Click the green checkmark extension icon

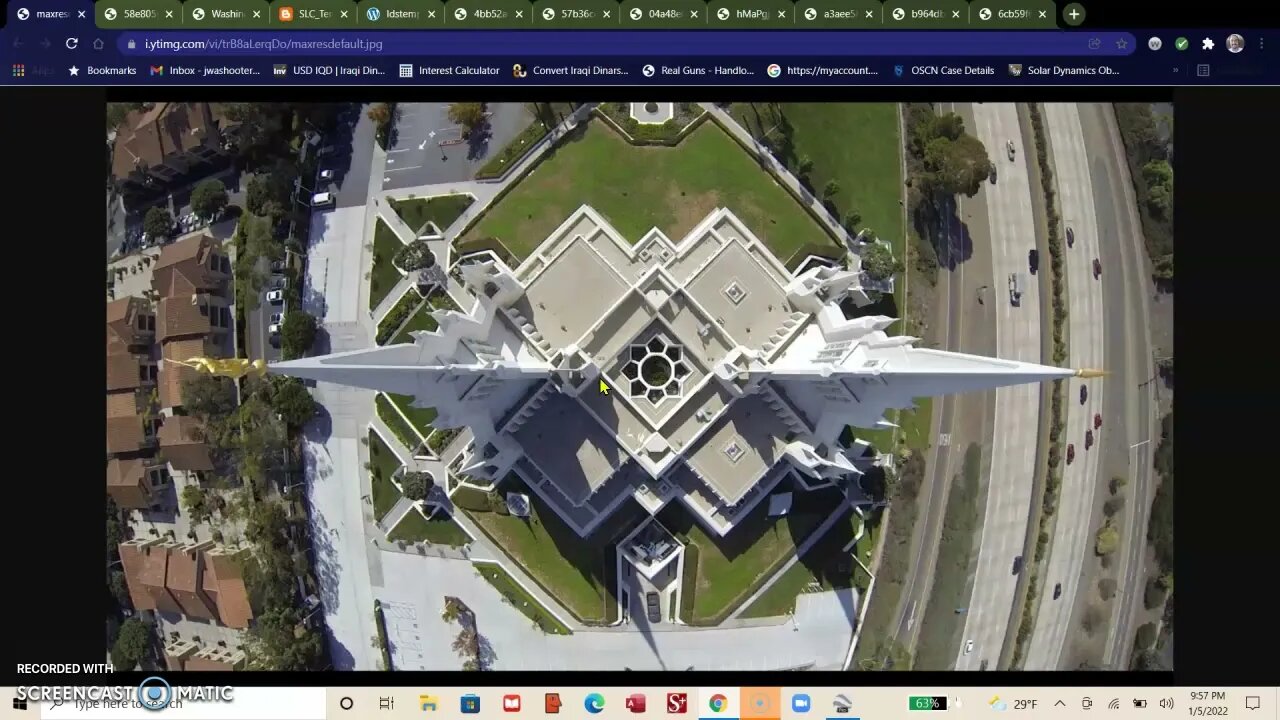pyautogui.click(x=1182, y=44)
